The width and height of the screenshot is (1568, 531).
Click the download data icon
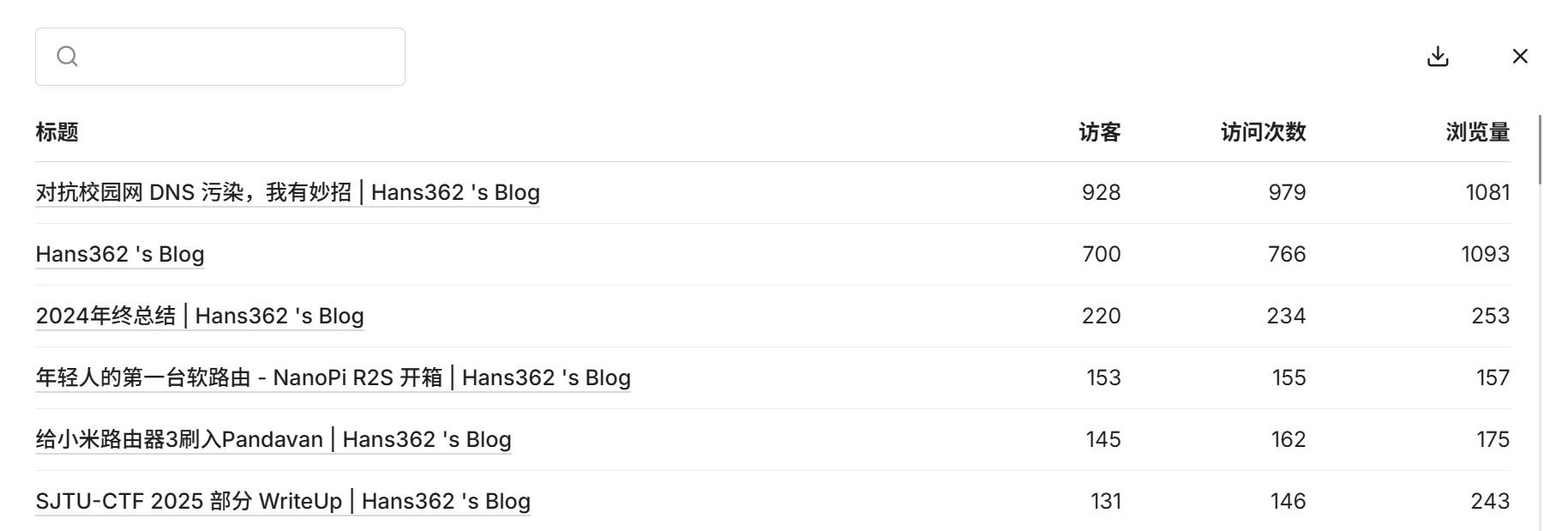[x=1438, y=57]
